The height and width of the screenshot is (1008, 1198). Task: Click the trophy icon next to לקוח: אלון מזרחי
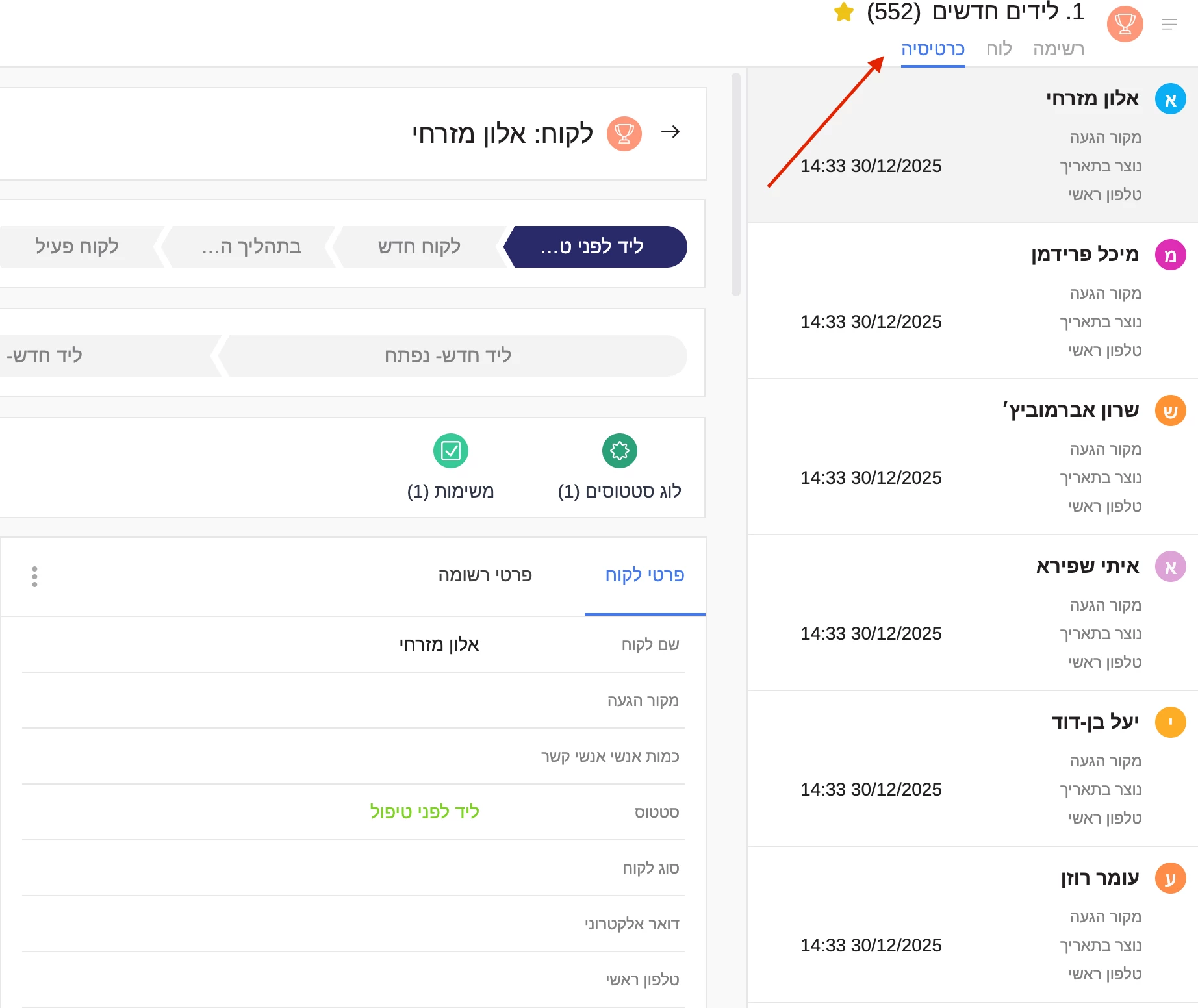pyautogui.click(x=624, y=134)
